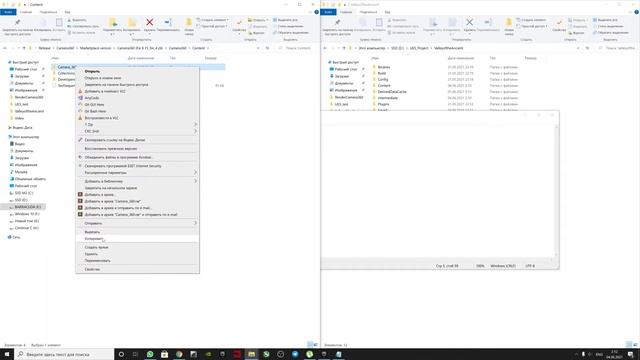The width and height of the screenshot is (640, 360).
Task: Open notification center icon in system tray
Action: (x=631, y=354)
